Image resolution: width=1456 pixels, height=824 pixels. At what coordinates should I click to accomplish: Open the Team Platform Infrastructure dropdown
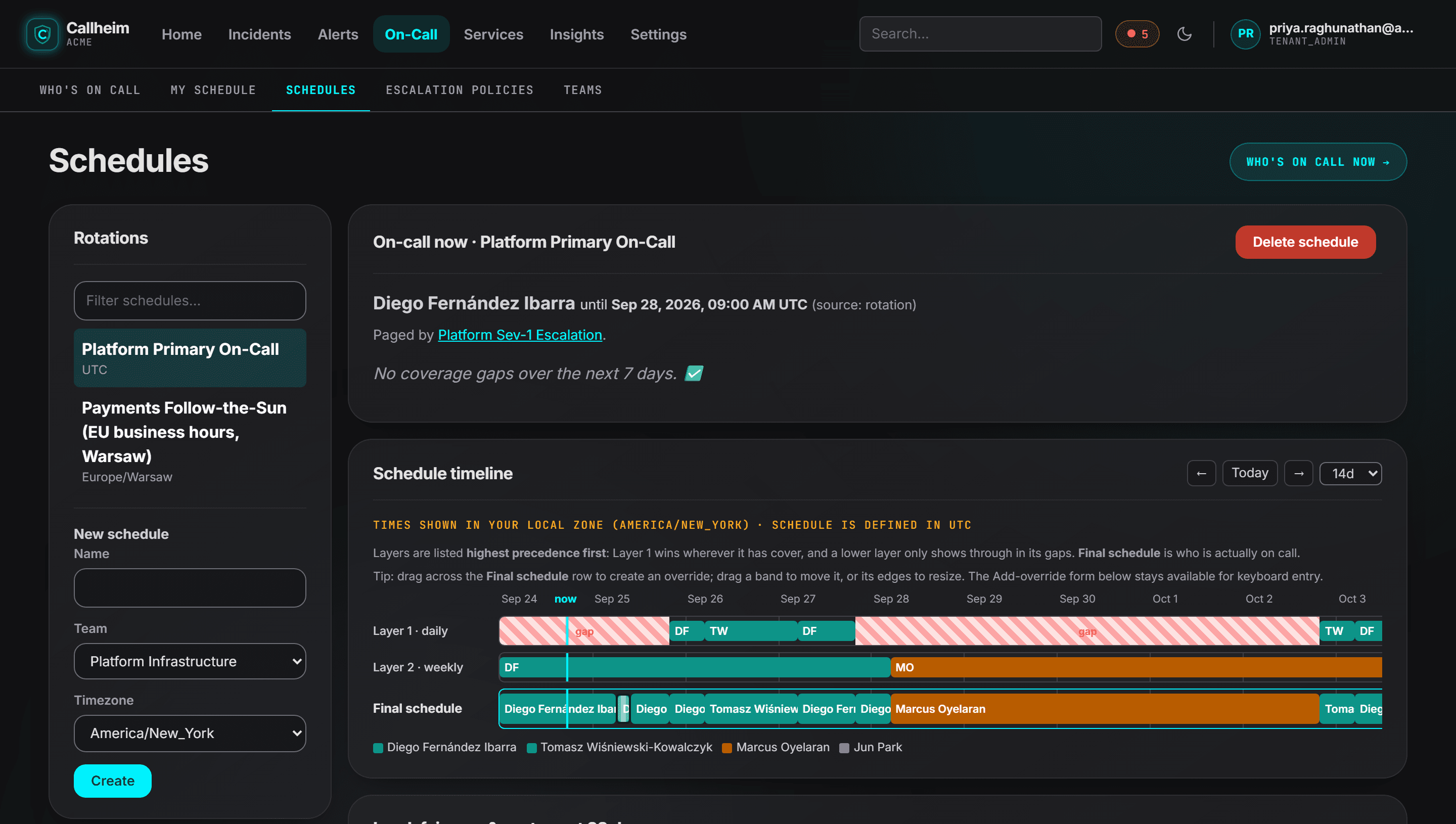point(190,661)
